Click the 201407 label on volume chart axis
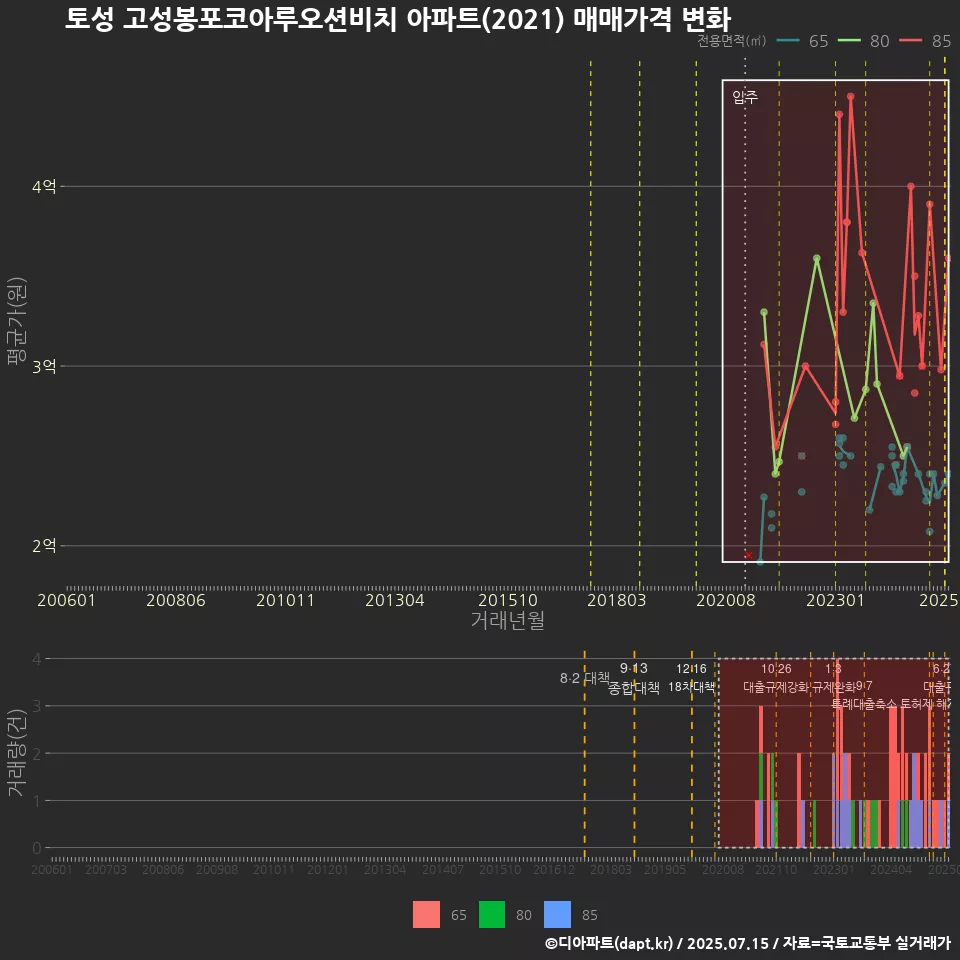 coord(443,869)
